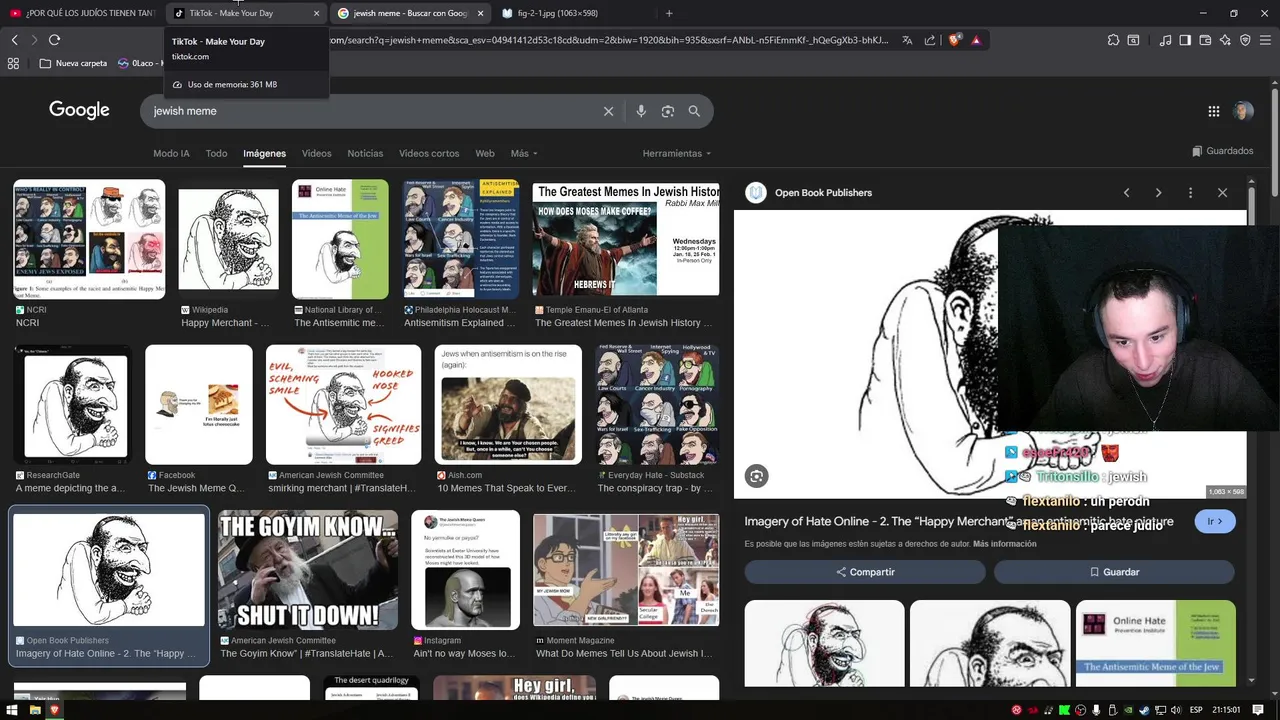
Task: Open the Brave Wallet icon
Action: pos(1205,40)
